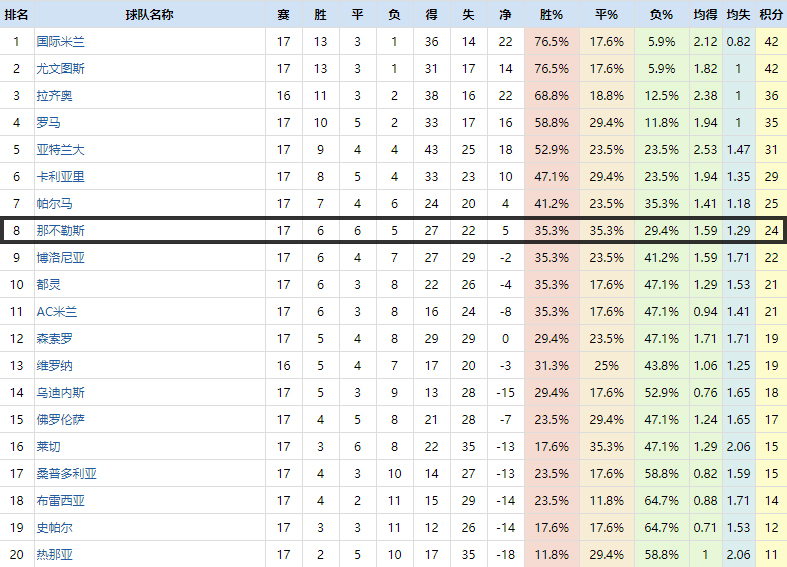This screenshot has width=787, height=567.
Task: Select the 热那亚 team link
Action: (54, 554)
